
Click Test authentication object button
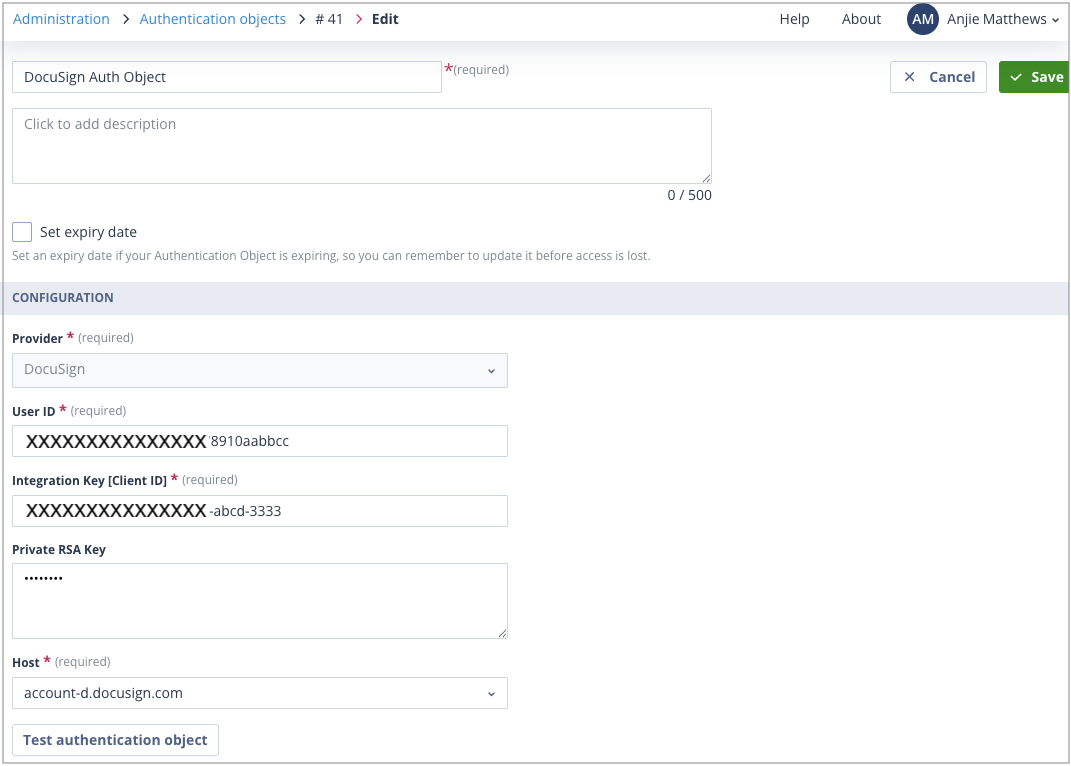115,740
